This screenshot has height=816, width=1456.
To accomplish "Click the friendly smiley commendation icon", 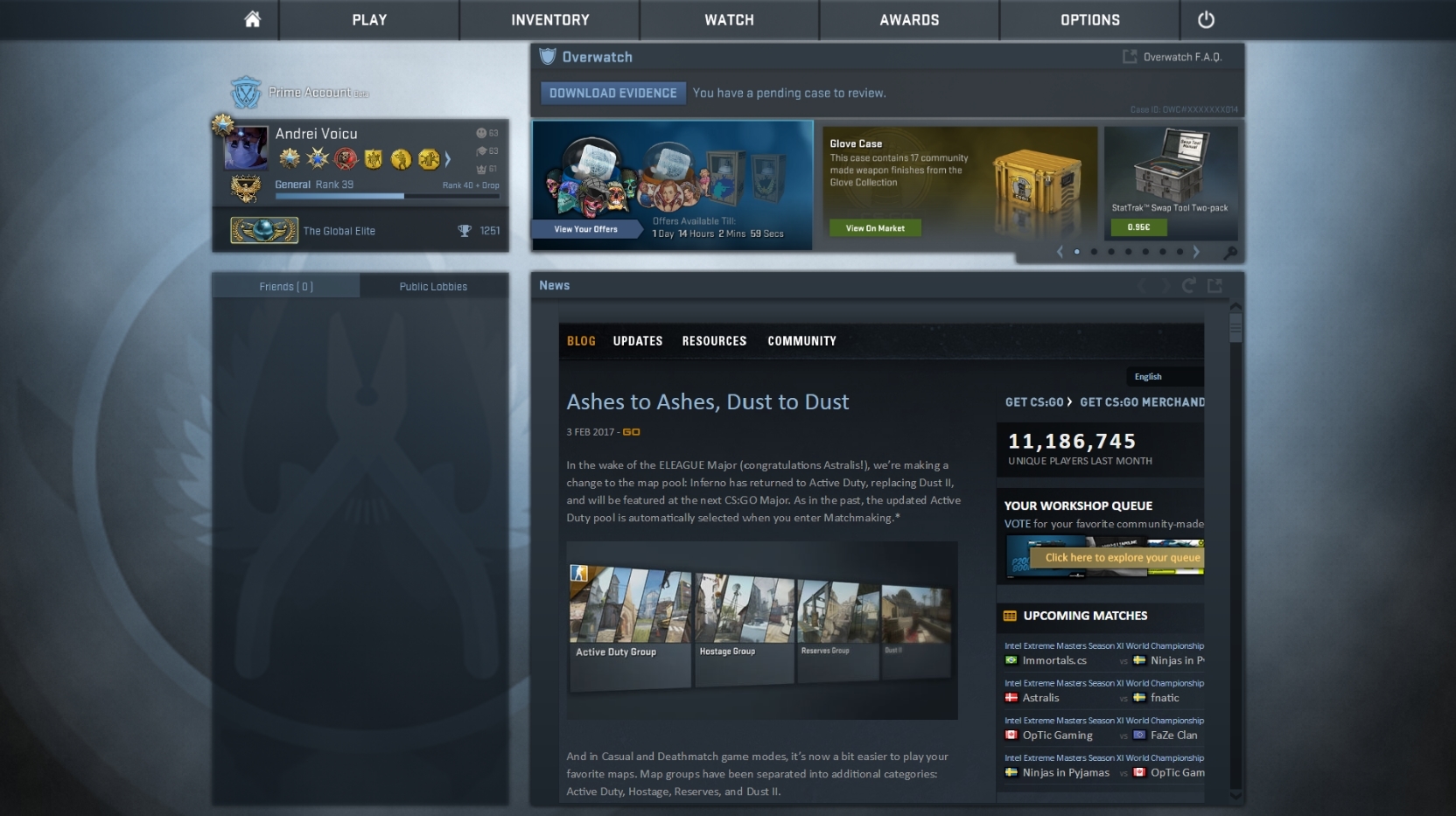I will click(481, 133).
